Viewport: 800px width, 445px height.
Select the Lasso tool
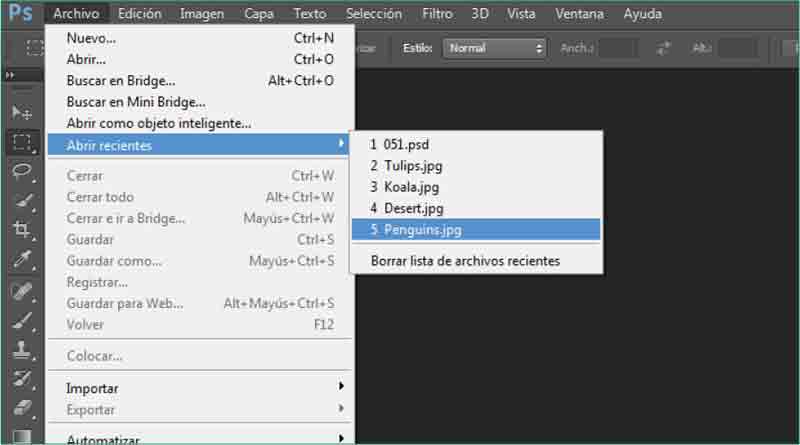pyautogui.click(x=21, y=171)
